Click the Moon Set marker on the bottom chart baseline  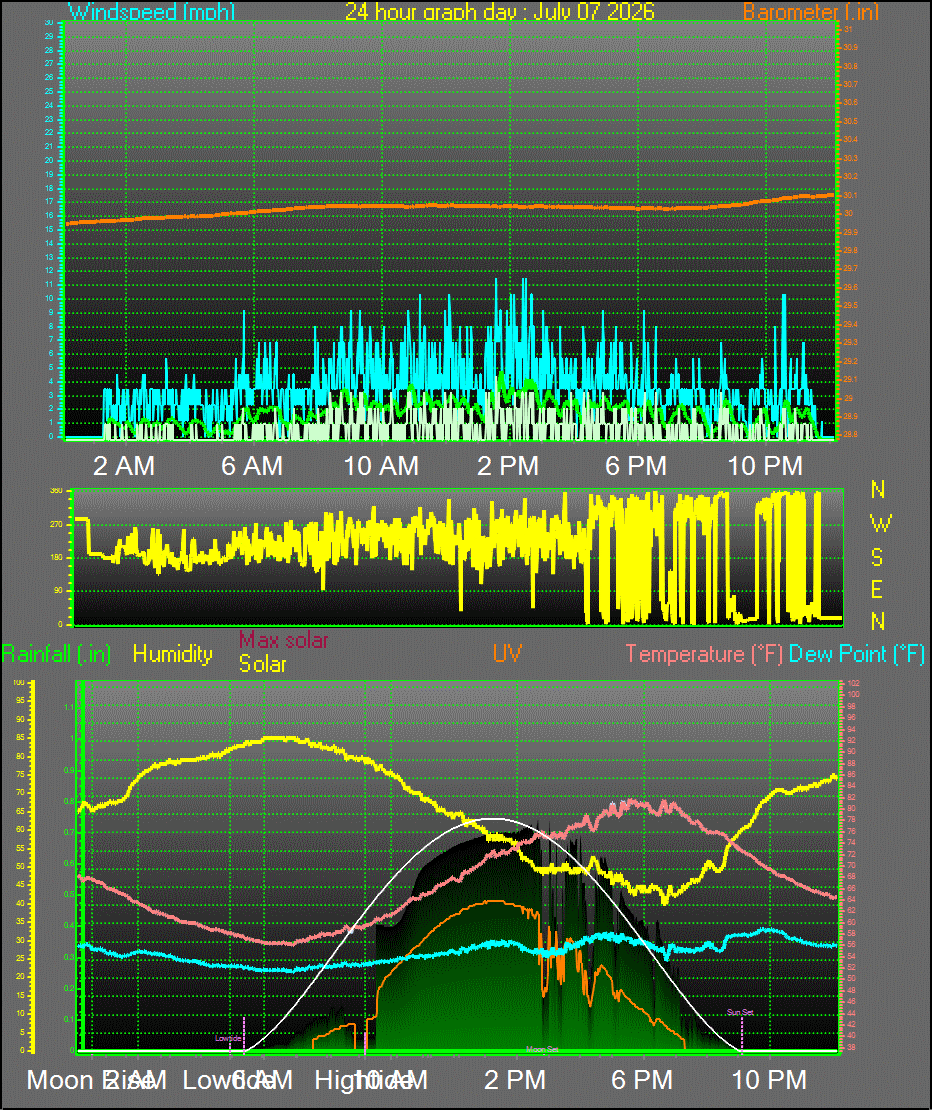tap(543, 1049)
